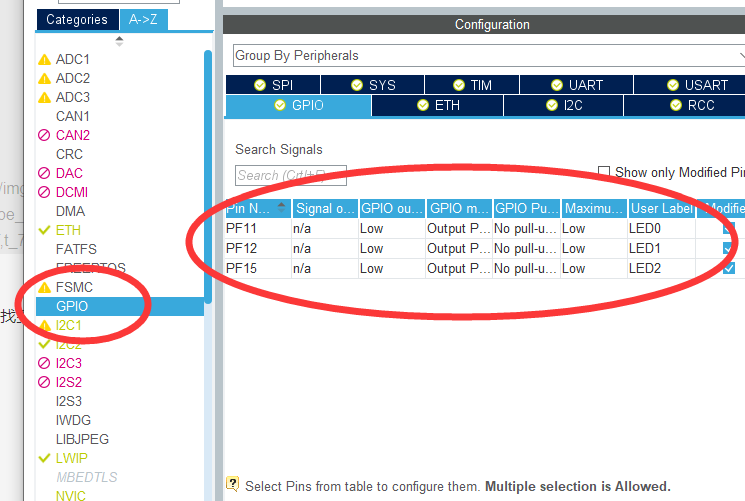Select I2S2 in the peripheral list
745x501 pixels.
tap(69, 383)
